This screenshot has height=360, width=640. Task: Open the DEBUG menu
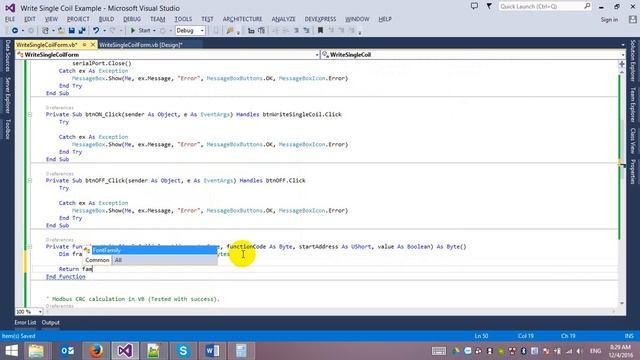pos(132,19)
